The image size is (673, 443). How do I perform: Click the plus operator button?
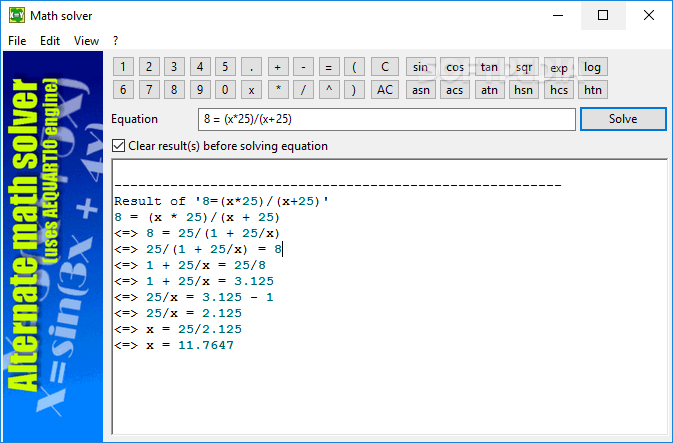click(x=278, y=67)
